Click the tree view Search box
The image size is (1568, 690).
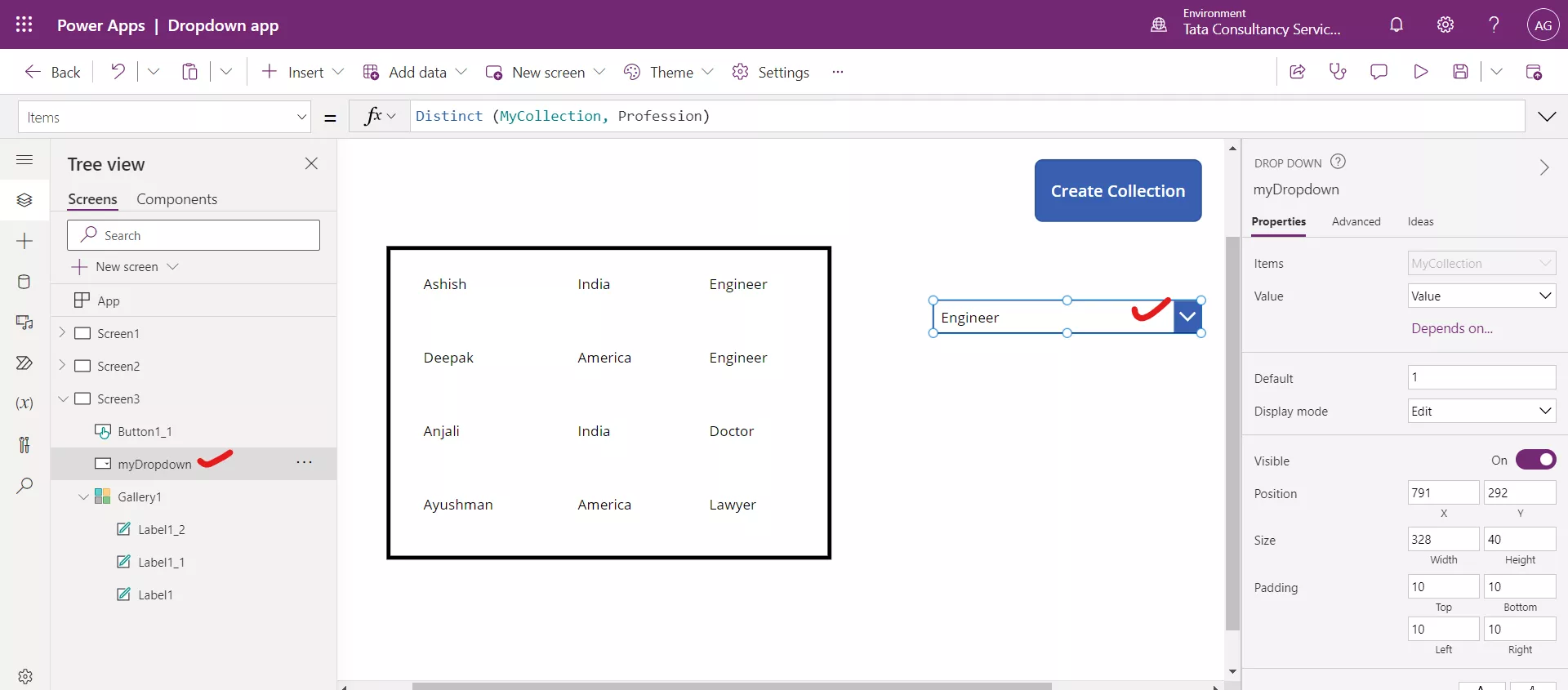(194, 235)
